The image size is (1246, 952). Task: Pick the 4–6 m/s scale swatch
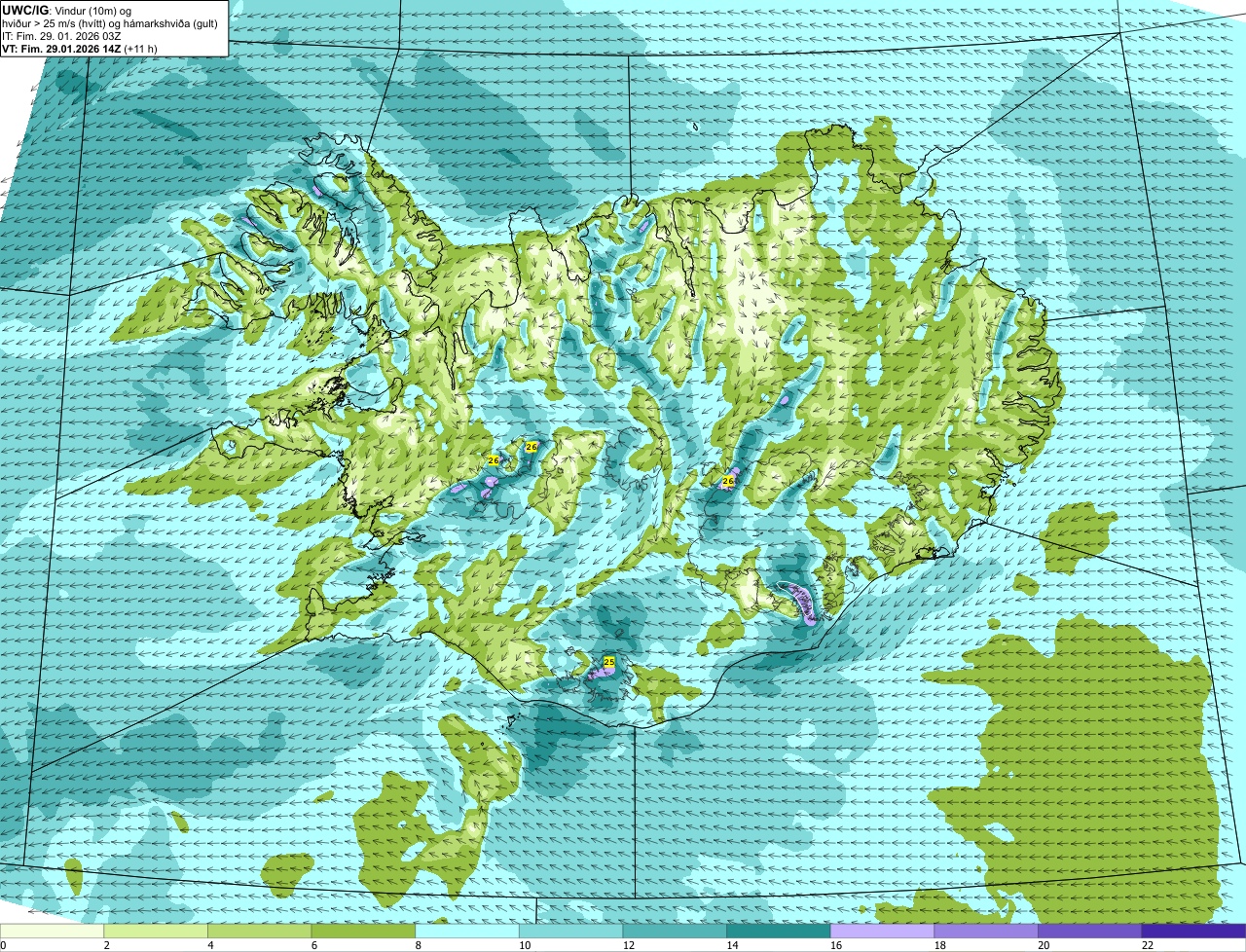pyautogui.click(x=259, y=931)
